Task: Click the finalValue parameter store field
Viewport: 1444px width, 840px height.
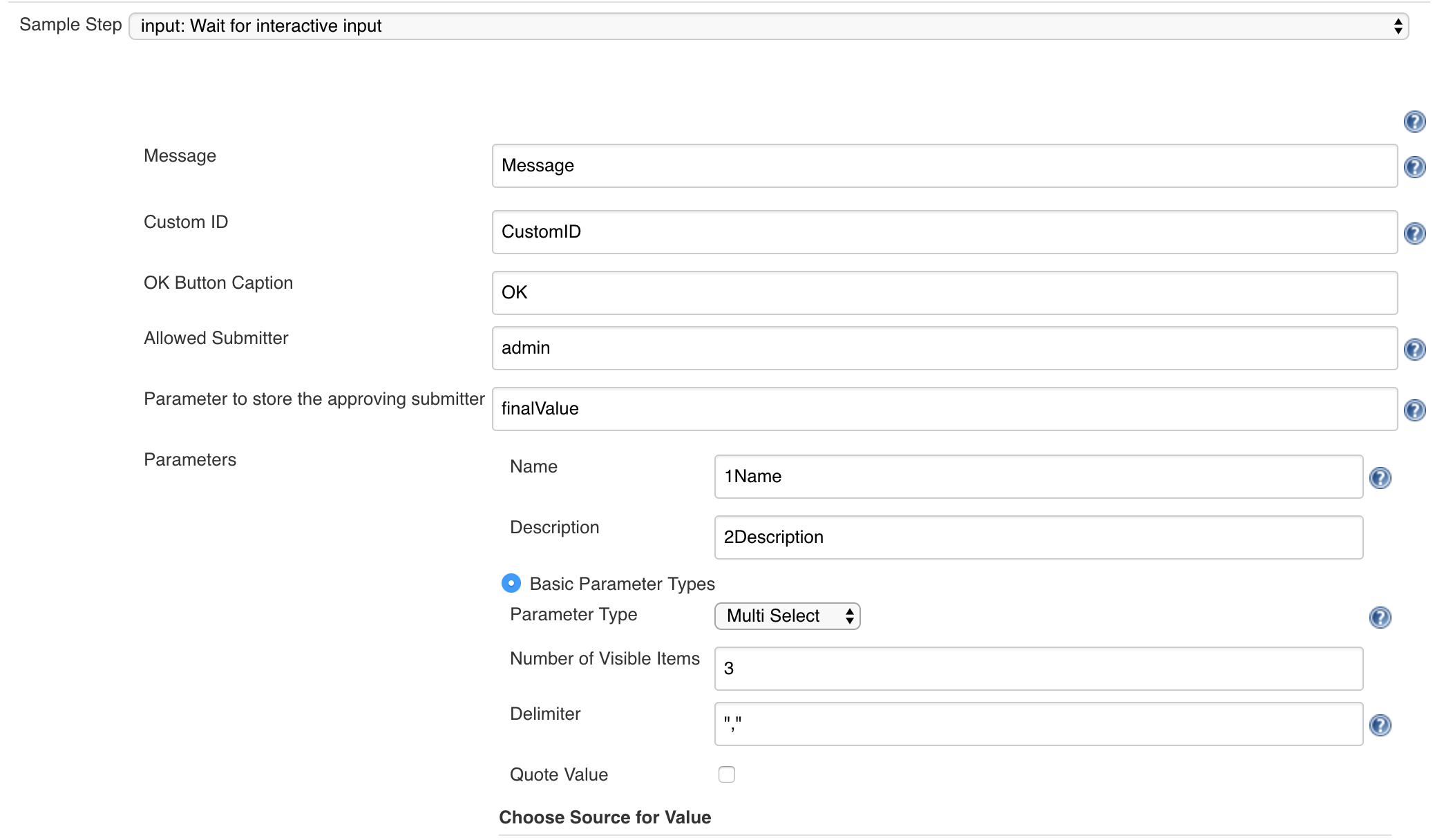Action: tap(945, 408)
